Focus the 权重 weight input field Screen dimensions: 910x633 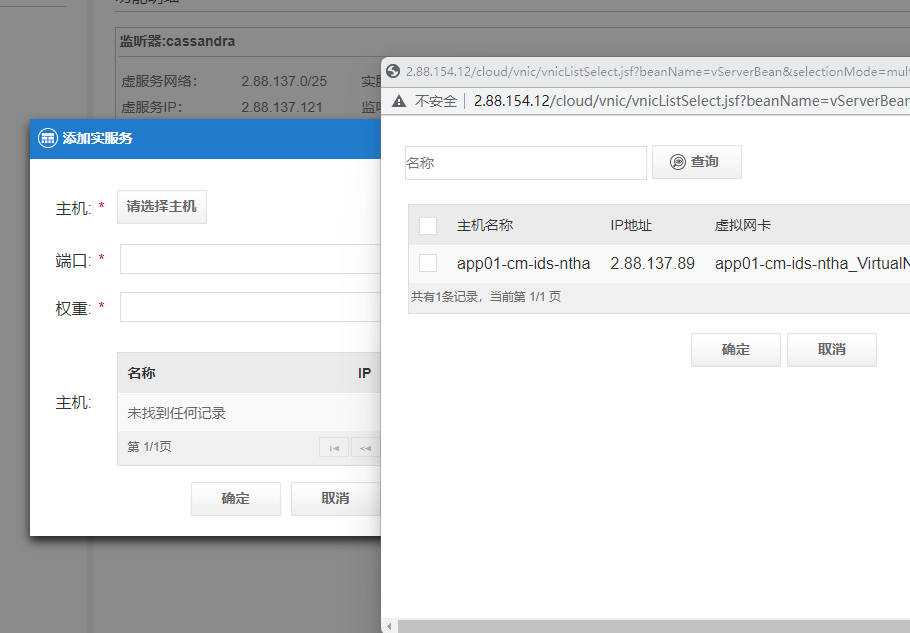point(250,307)
